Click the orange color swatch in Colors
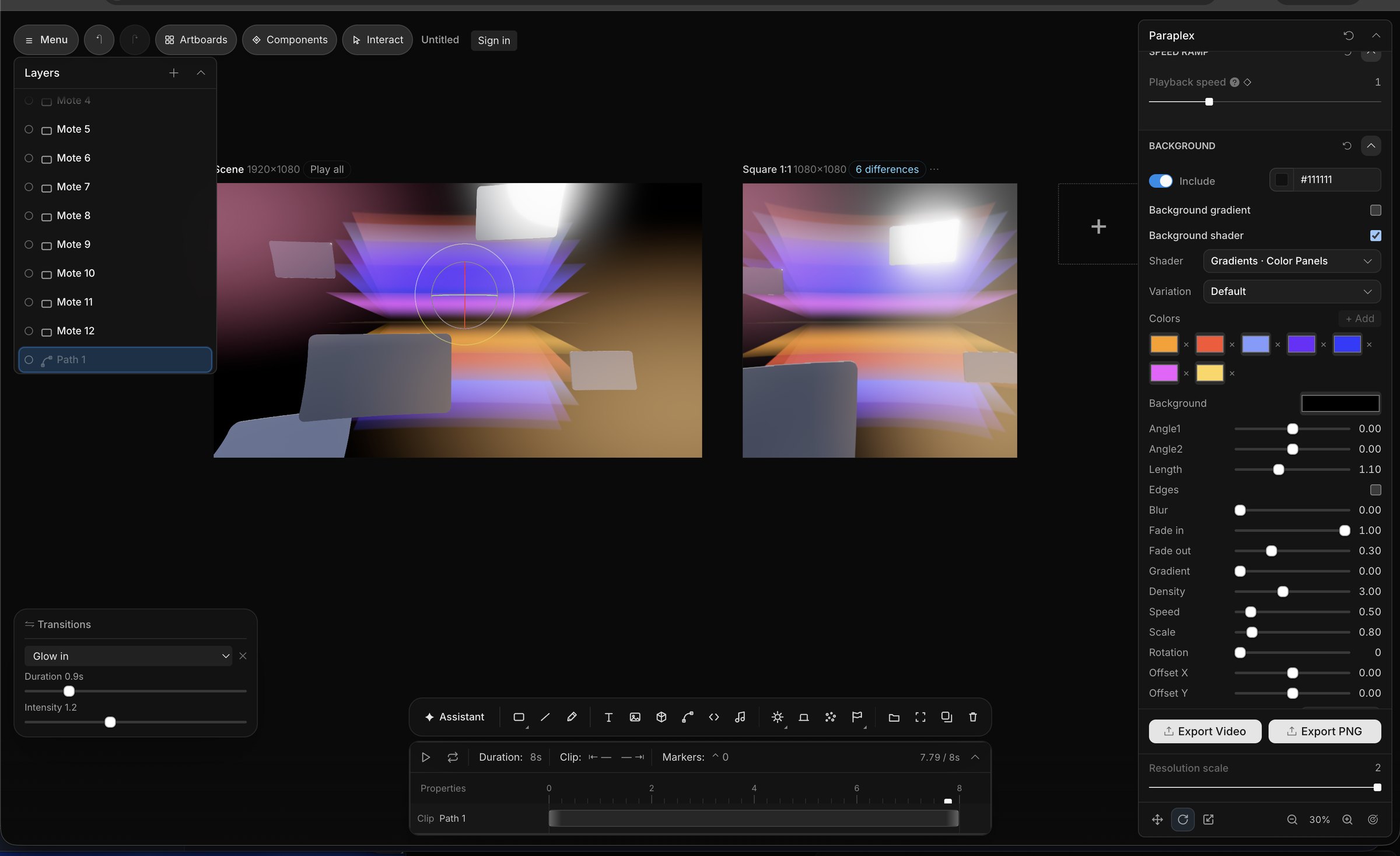This screenshot has height=856, width=1400. (x=1164, y=344)
